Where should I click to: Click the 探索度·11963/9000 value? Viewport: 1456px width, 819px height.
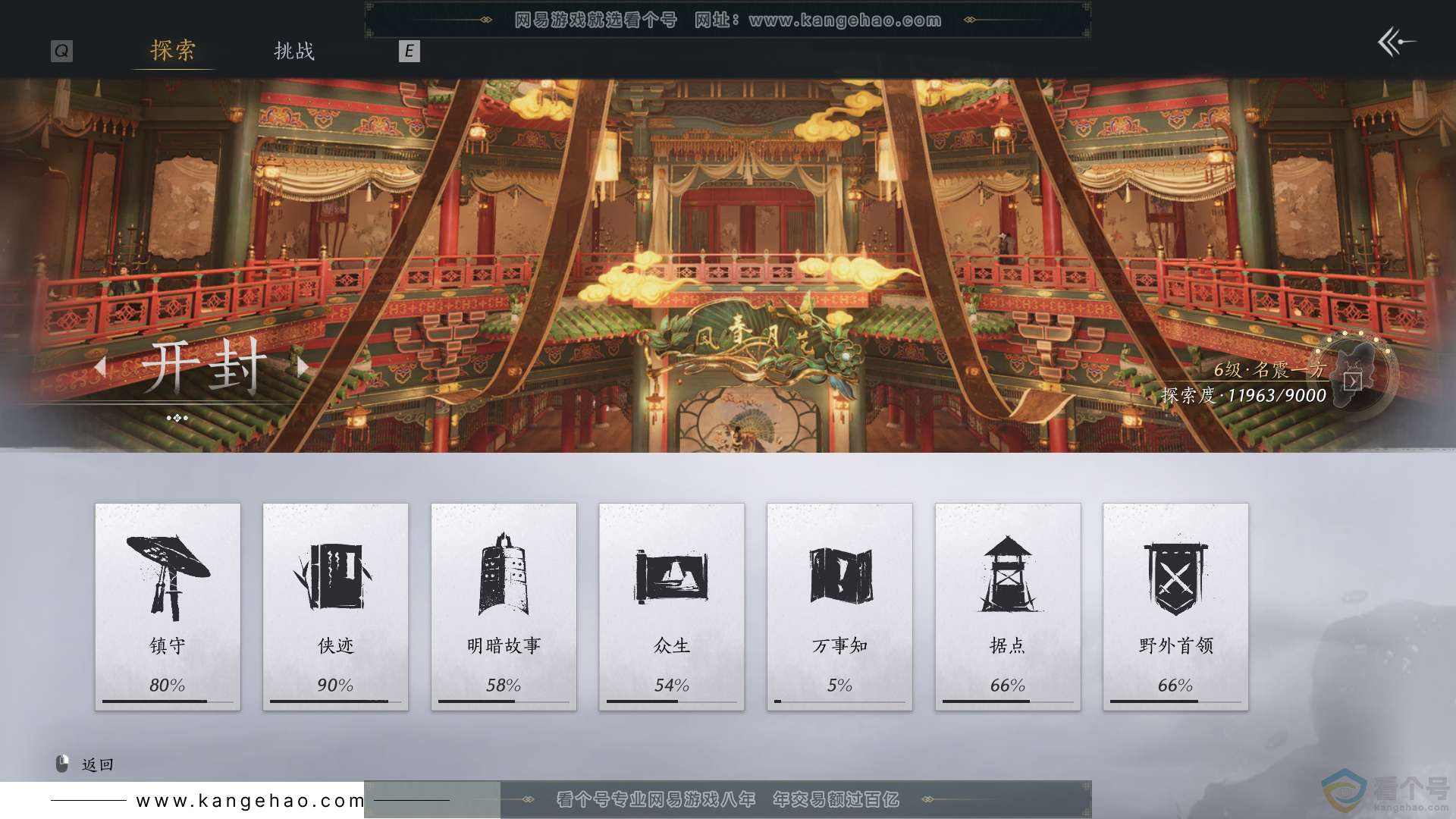pyautogui.click(x=1244, y=396)
